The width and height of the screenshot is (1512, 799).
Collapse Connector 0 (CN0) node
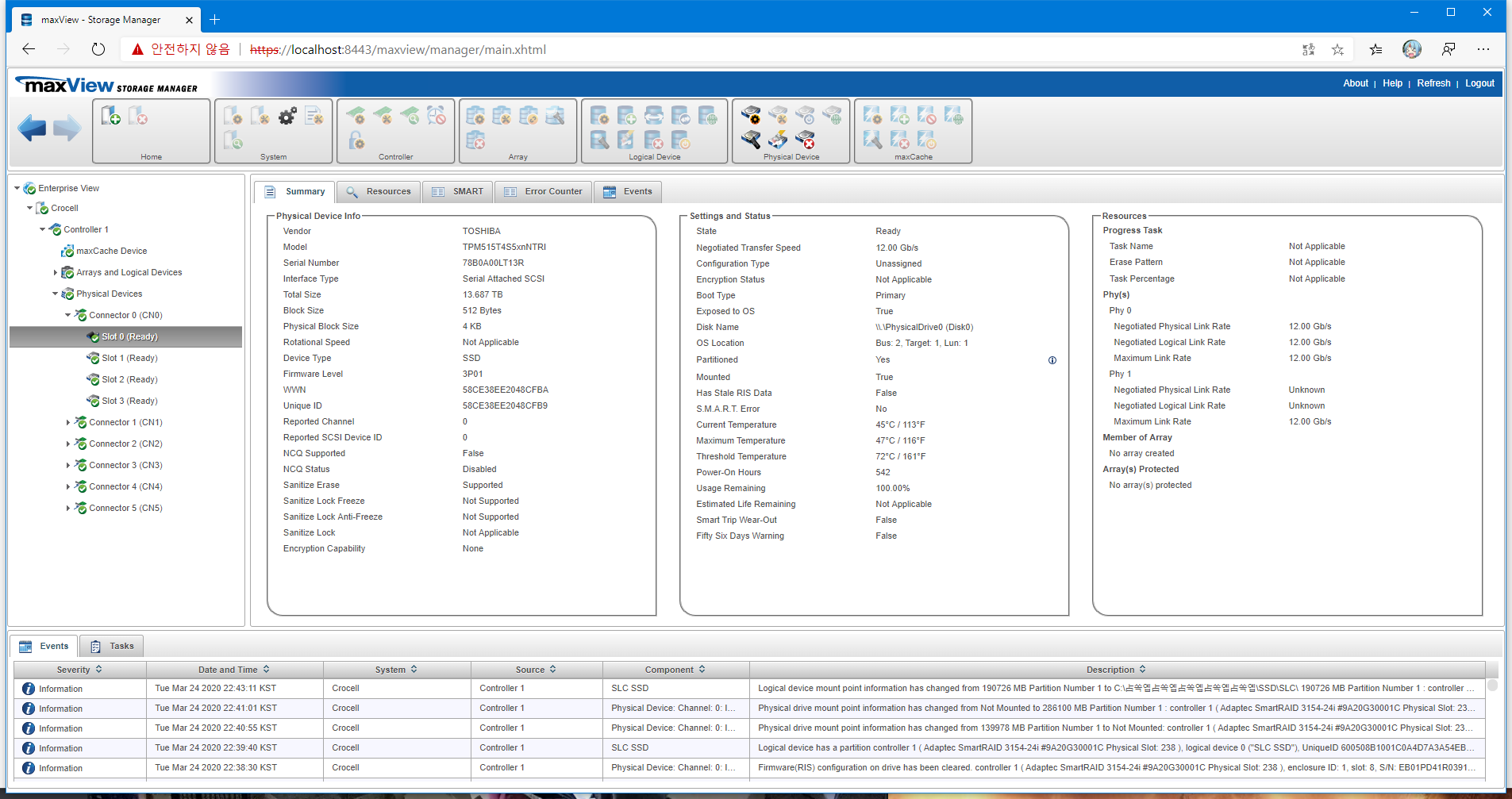67,315
